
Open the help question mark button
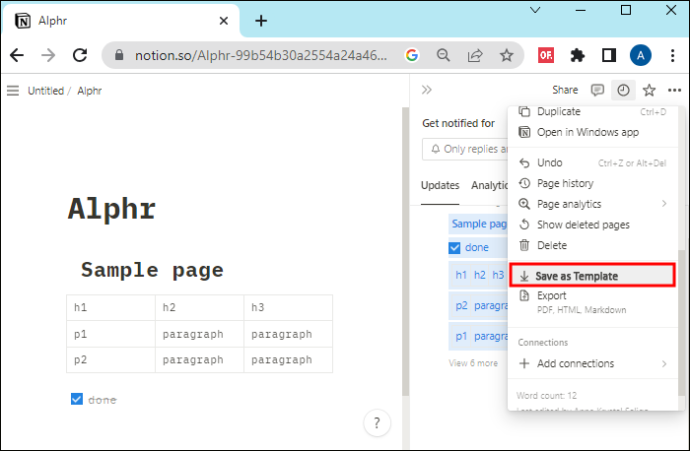(377, 423)
